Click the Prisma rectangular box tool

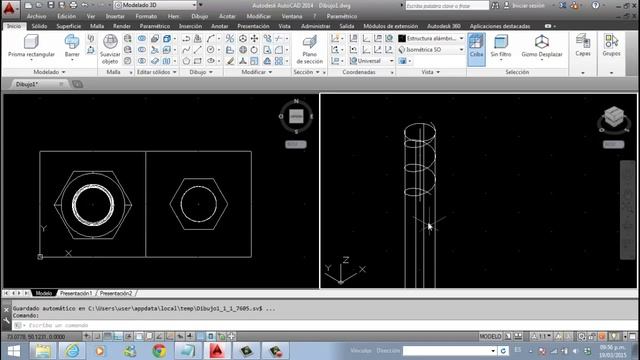pyautogui.click(x=31, y=48)
